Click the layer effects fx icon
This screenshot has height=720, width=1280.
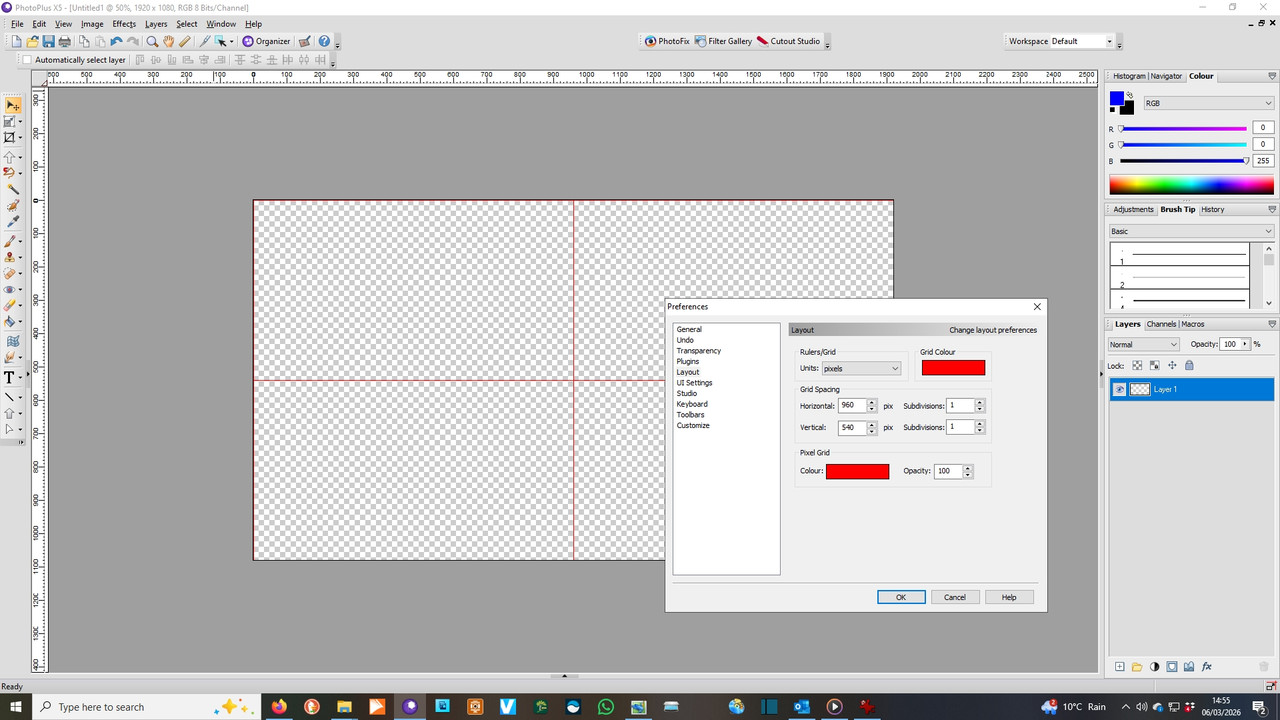[x=1207, y=667]
